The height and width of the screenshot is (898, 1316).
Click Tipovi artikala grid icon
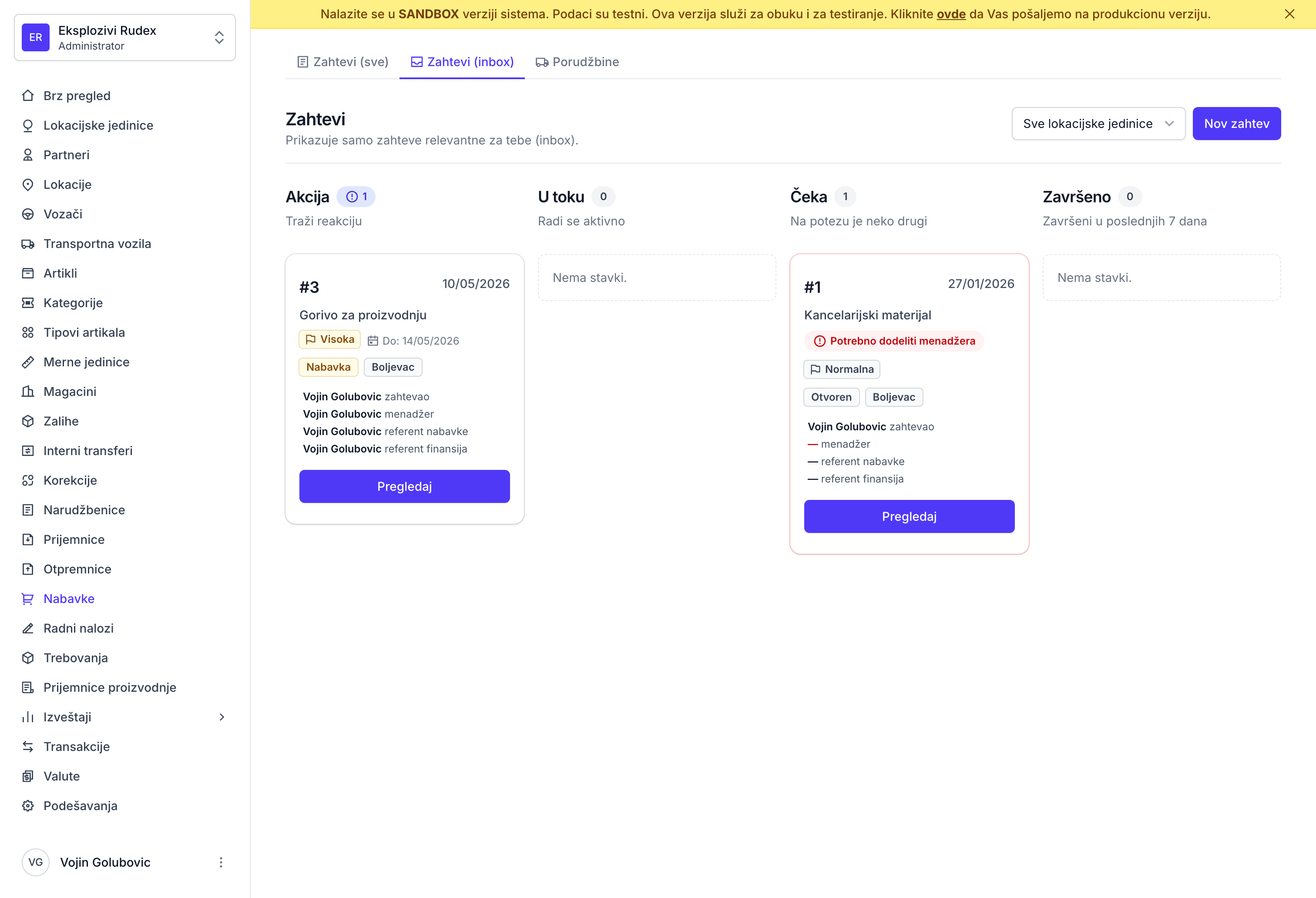point(28,332)
